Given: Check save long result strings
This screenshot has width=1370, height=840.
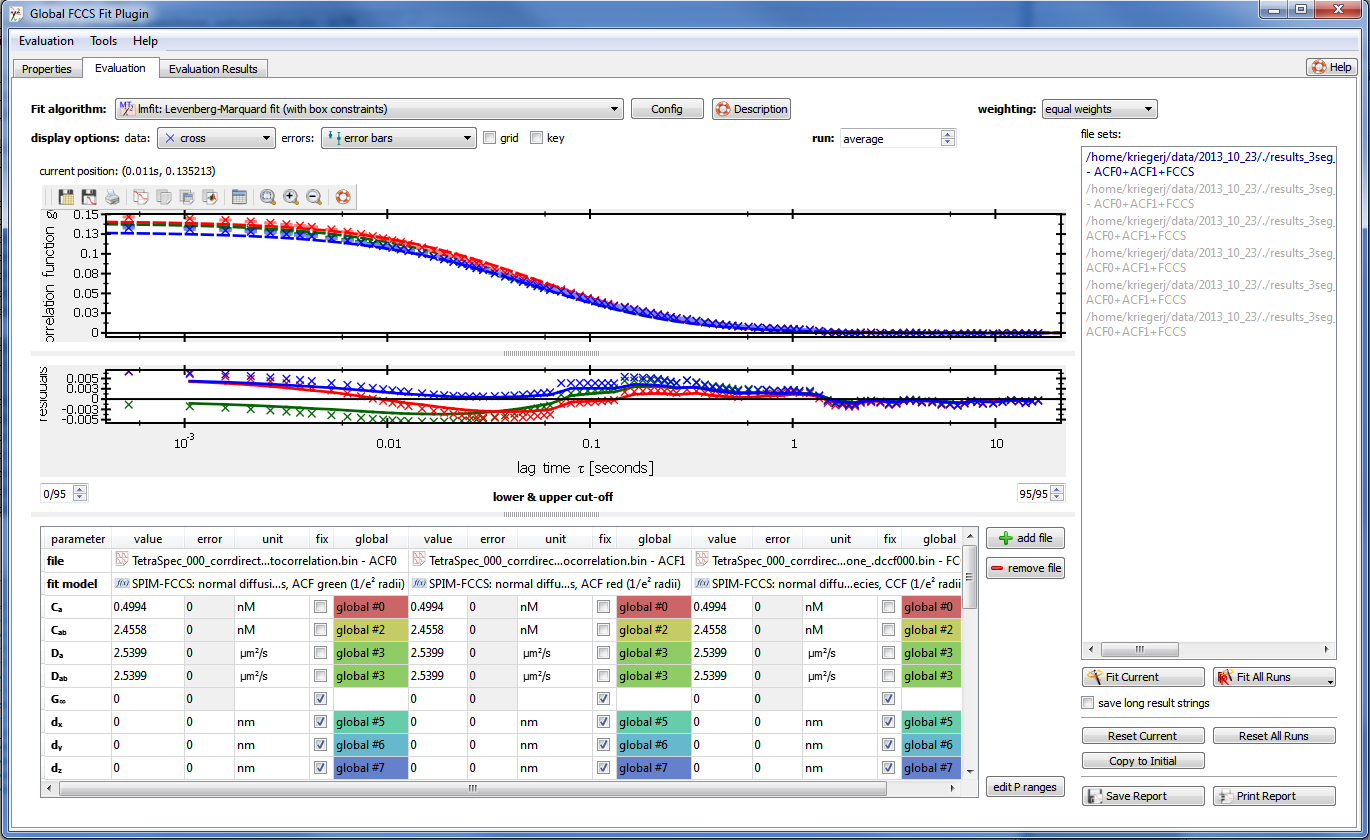Looking at the screenshot, I should pos(1088,703).
